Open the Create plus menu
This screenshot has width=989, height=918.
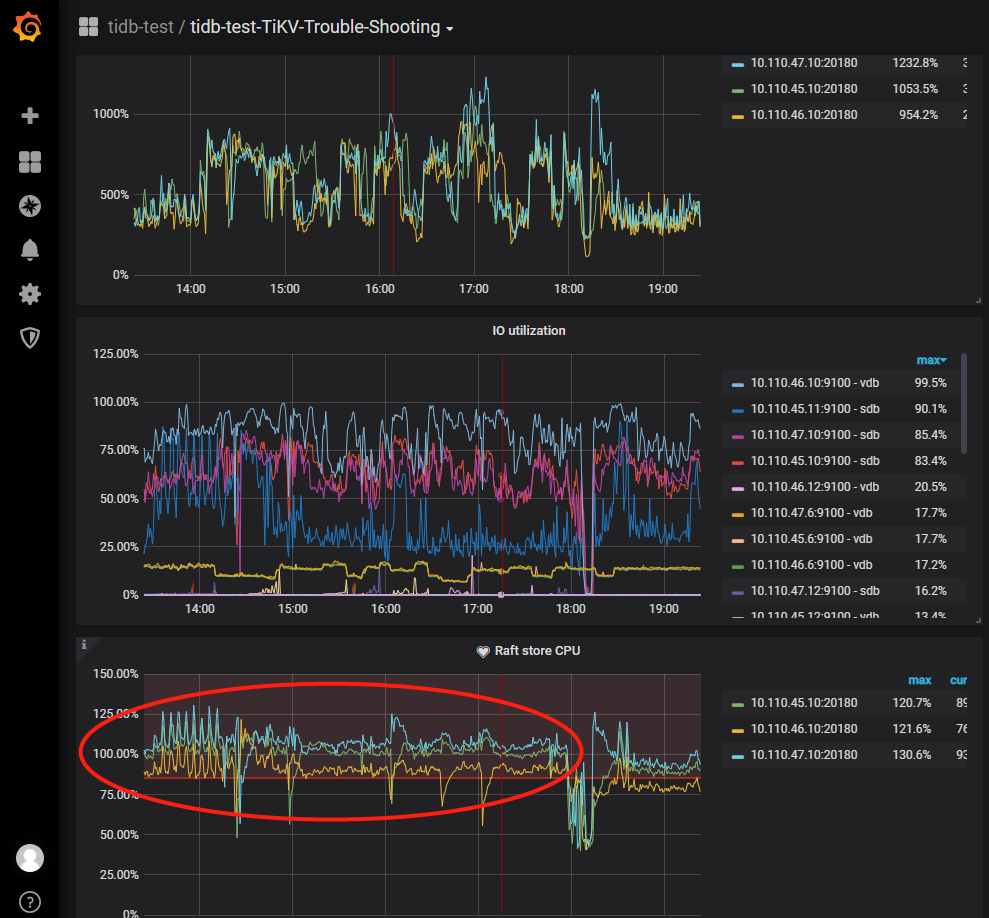point(30,115)
